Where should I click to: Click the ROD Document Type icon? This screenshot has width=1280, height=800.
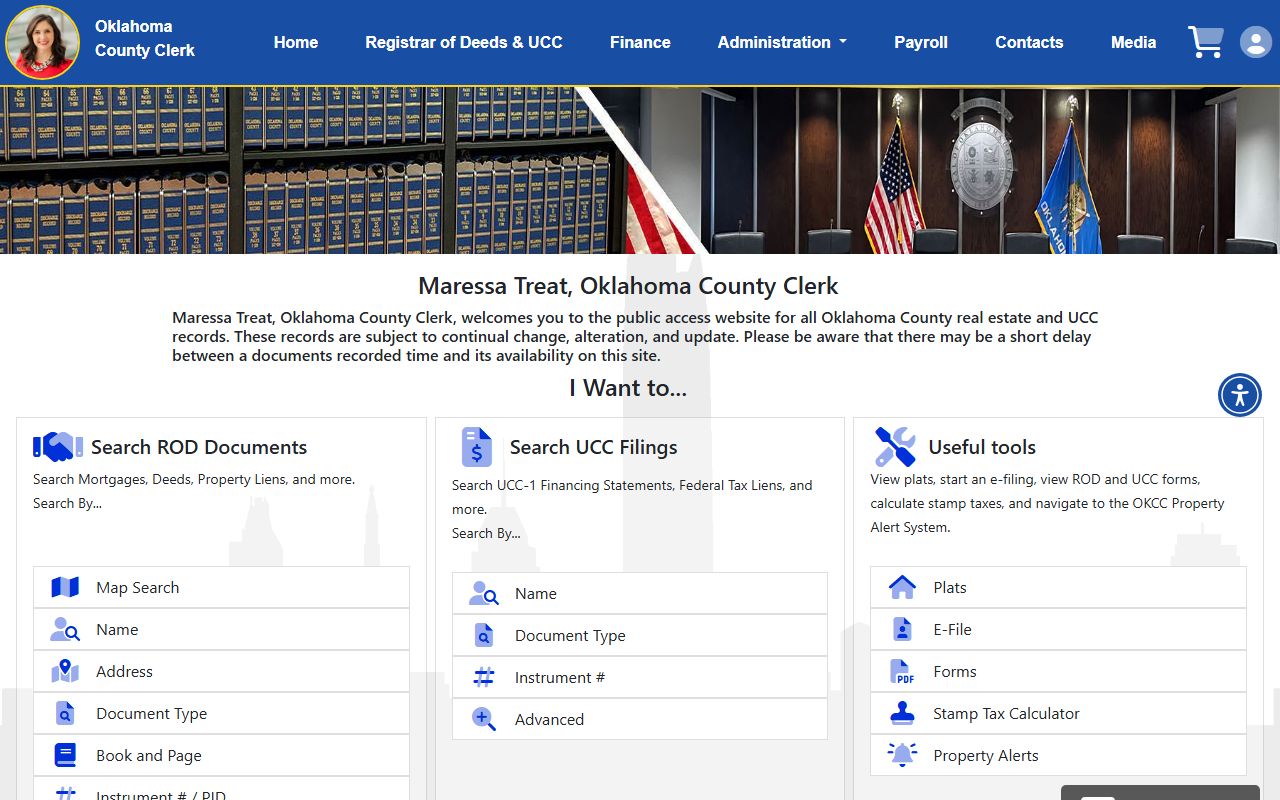click(65, 713)
